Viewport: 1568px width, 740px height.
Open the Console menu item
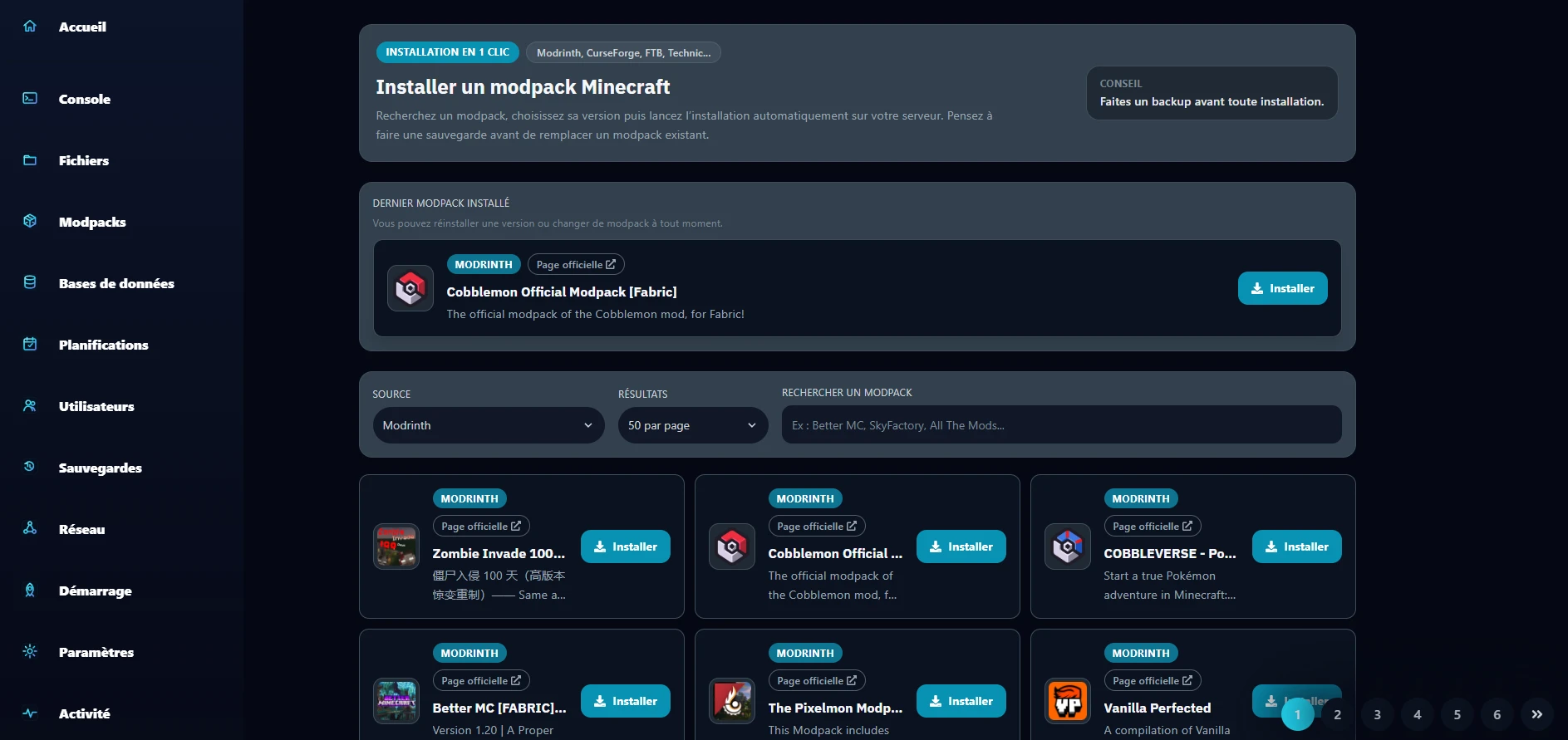point(85,99)
